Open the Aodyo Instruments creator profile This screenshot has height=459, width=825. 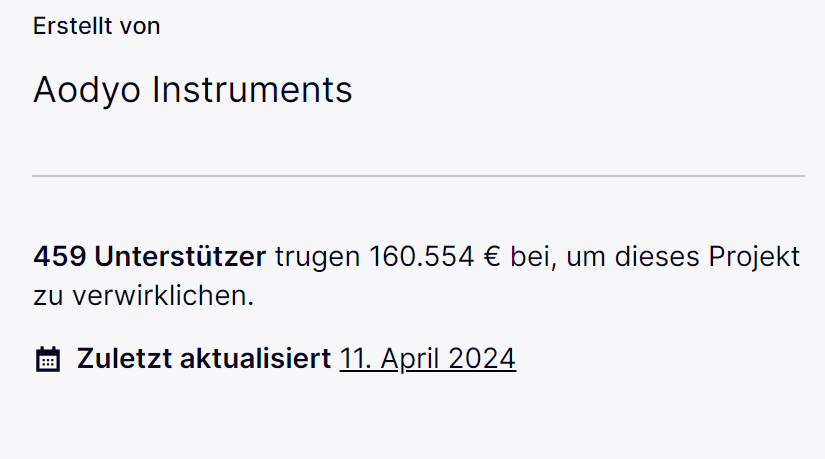click(193, 90)
